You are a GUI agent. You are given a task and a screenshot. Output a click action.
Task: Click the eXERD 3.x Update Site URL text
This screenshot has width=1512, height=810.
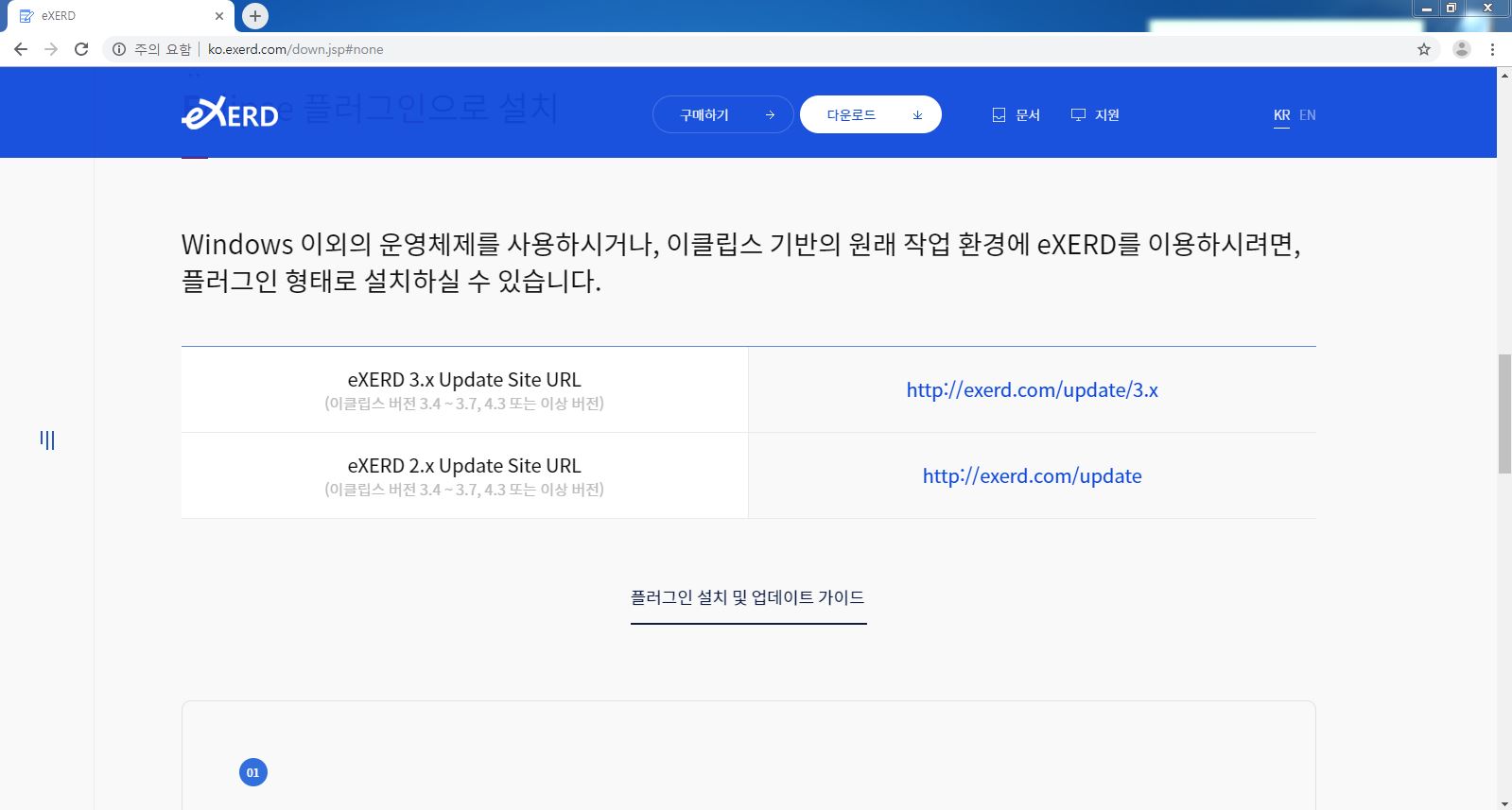464,379
